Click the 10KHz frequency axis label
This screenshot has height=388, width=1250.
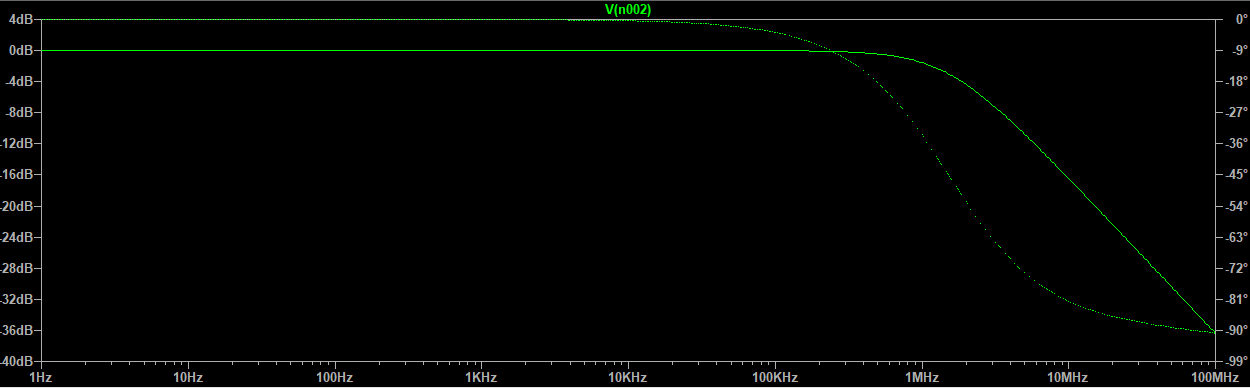(628, 377)
